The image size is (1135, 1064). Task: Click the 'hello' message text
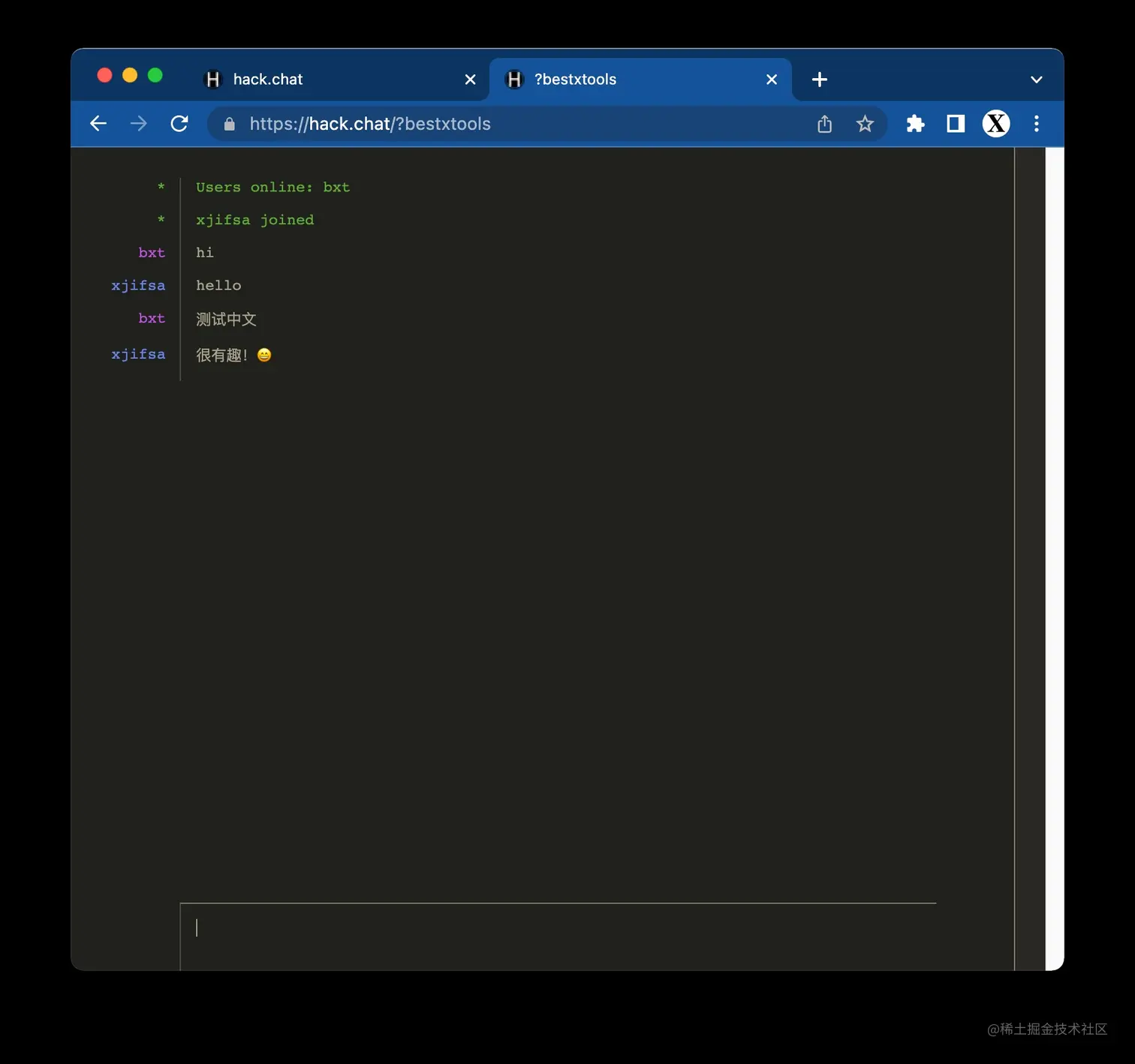click(218, 286)
